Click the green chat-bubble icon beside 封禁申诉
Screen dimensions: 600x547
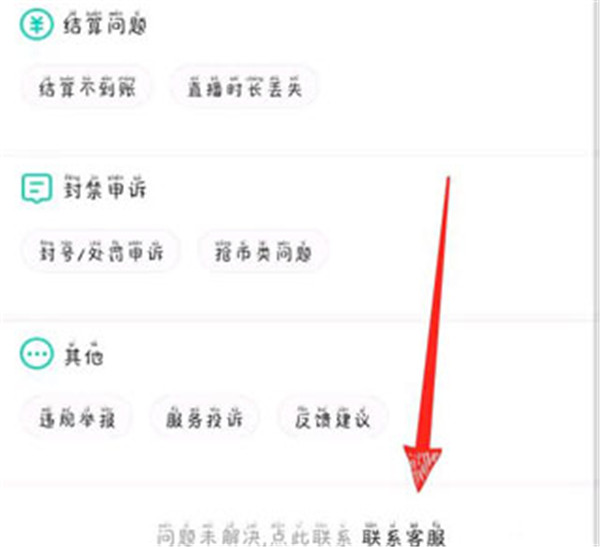coord(36,188)
